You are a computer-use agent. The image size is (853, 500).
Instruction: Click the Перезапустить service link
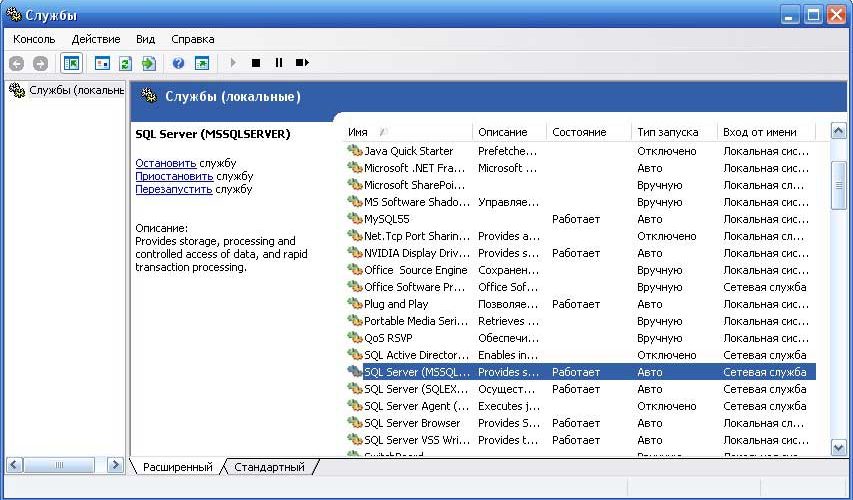coord(174,189)
